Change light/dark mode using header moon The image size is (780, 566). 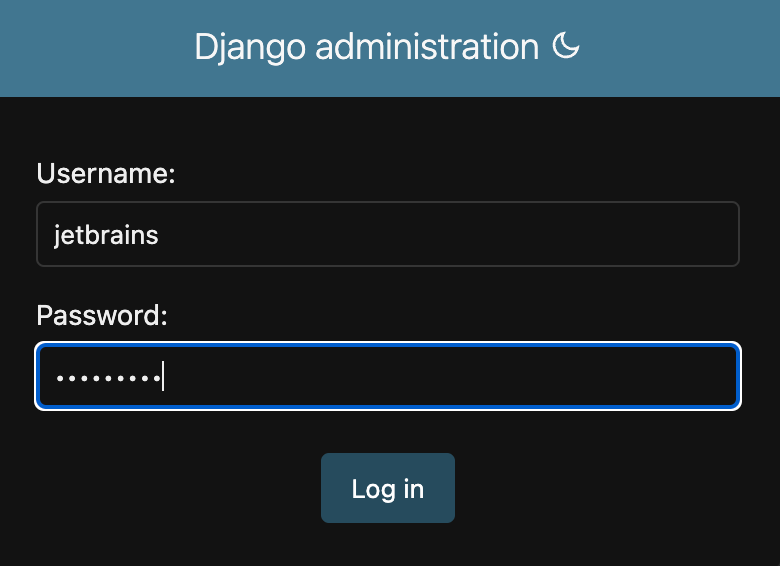pos(566,45)
